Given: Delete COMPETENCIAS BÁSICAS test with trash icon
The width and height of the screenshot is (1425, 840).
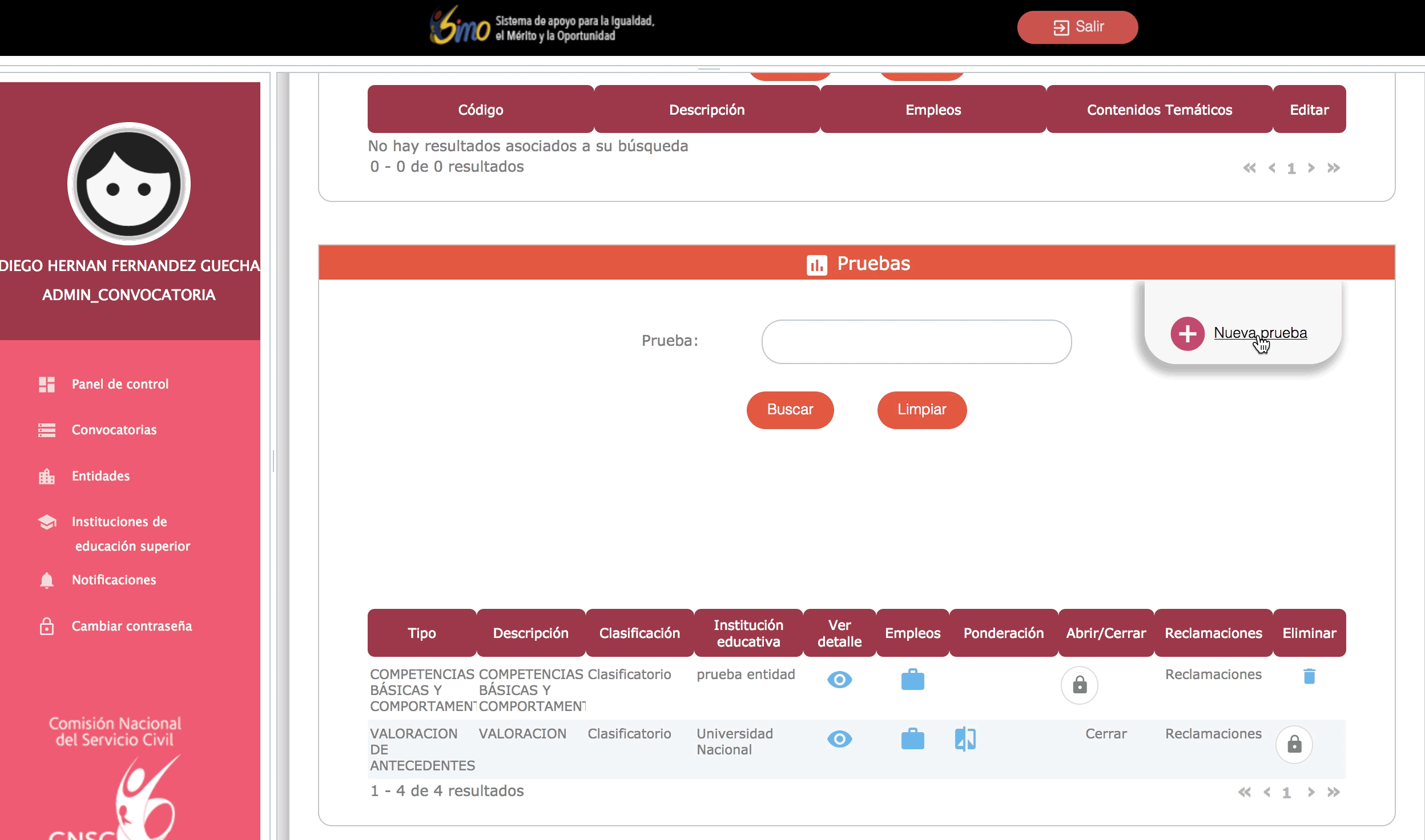Looking at the screenshot, I should tap(1309, 676).
